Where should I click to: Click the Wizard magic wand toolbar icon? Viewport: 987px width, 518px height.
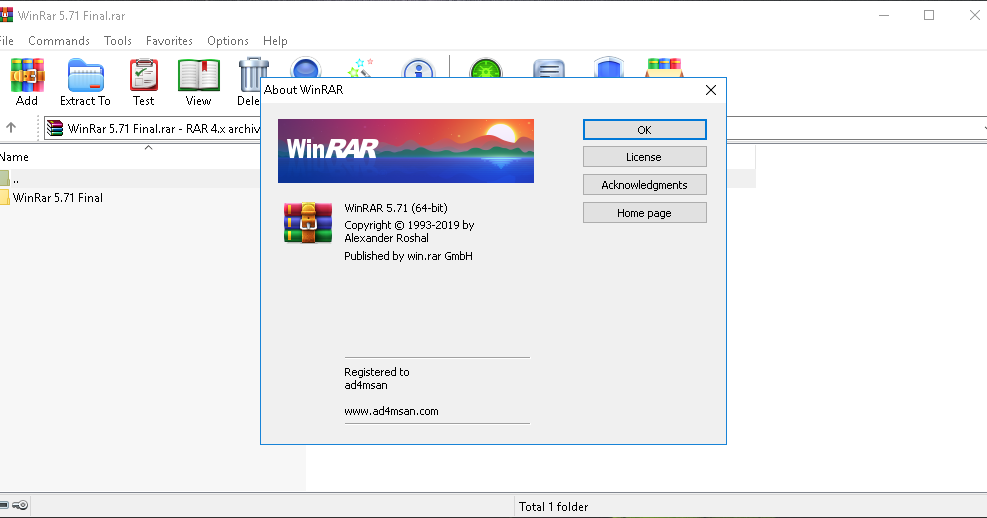click(x=361, y=67)
